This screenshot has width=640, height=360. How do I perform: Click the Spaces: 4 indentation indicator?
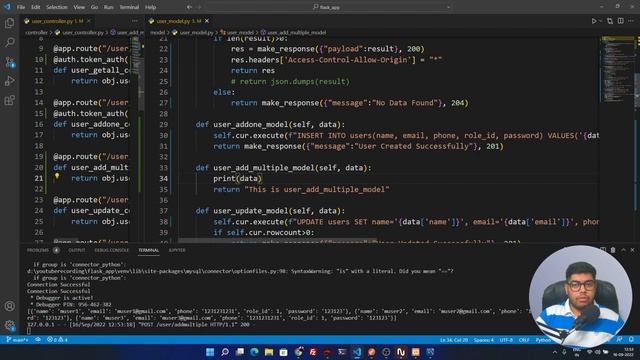484,340
